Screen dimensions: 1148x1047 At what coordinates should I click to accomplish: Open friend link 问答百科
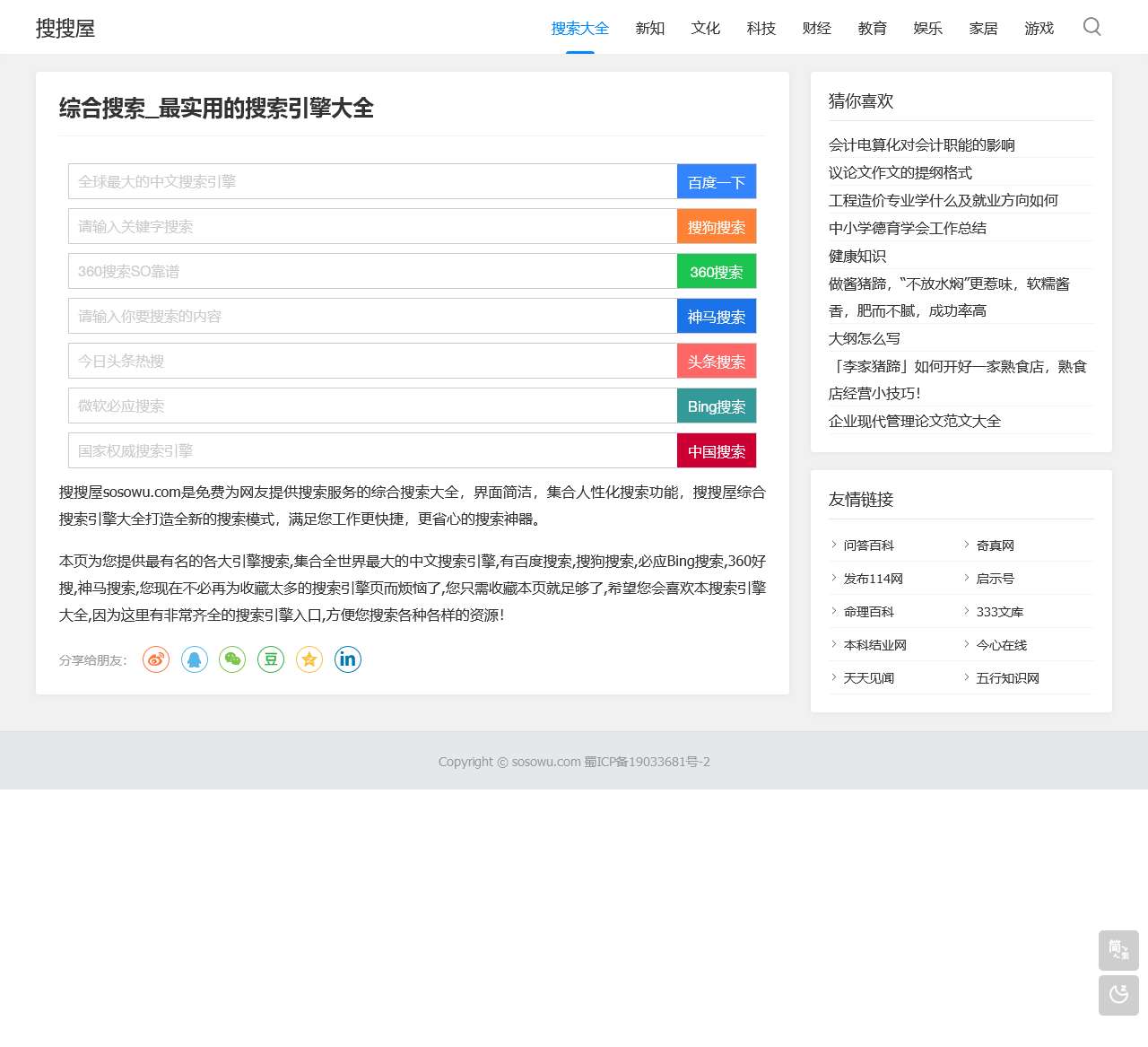[x=869, y=545]
